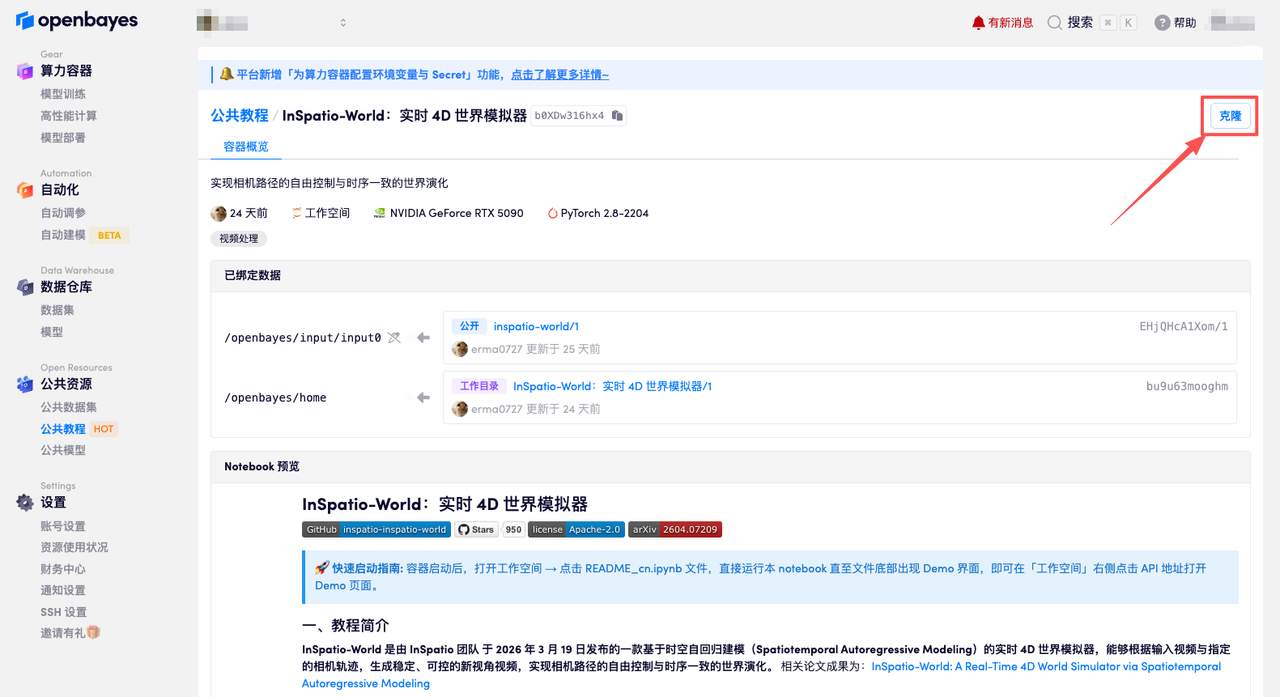Open the InSpatio-World paper link
This screenshot has width=1280, height=697.
(761, 675)
